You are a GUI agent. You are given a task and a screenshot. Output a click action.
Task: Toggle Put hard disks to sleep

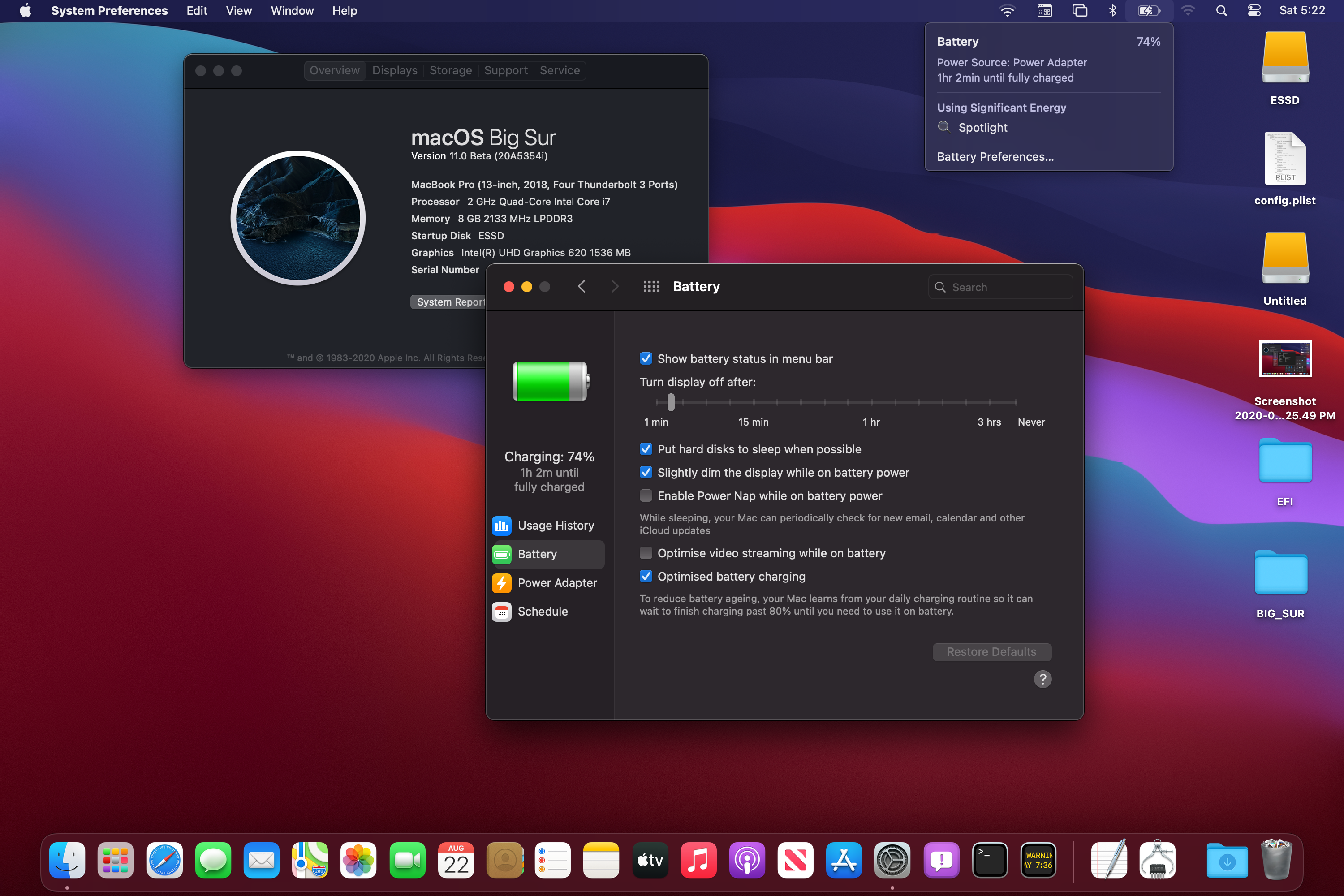coord(646,449)
